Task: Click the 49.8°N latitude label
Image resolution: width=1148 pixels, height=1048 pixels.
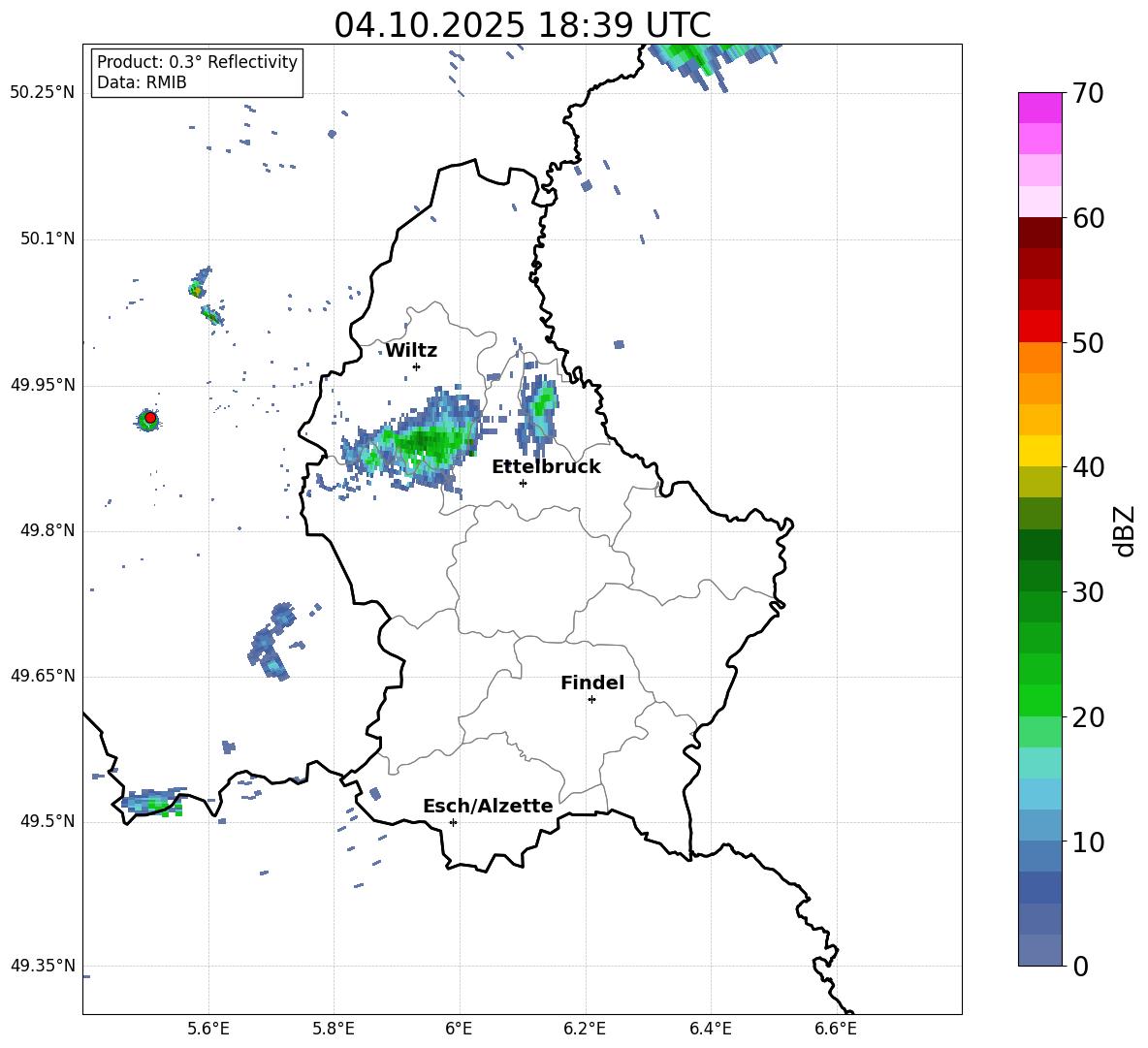Action: click(48, 530)
